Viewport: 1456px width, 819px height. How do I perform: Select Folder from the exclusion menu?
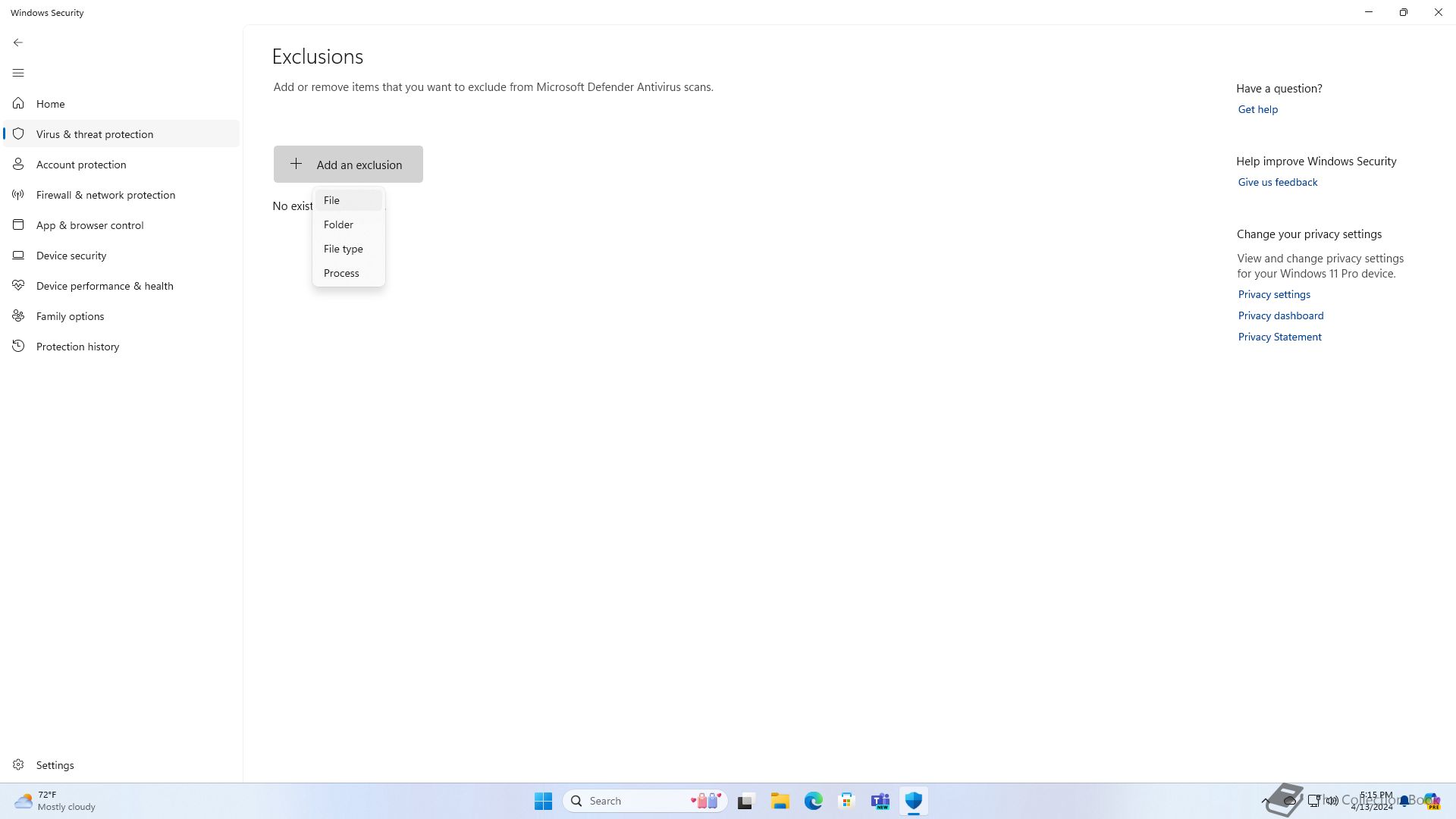[x=349, y=224]
